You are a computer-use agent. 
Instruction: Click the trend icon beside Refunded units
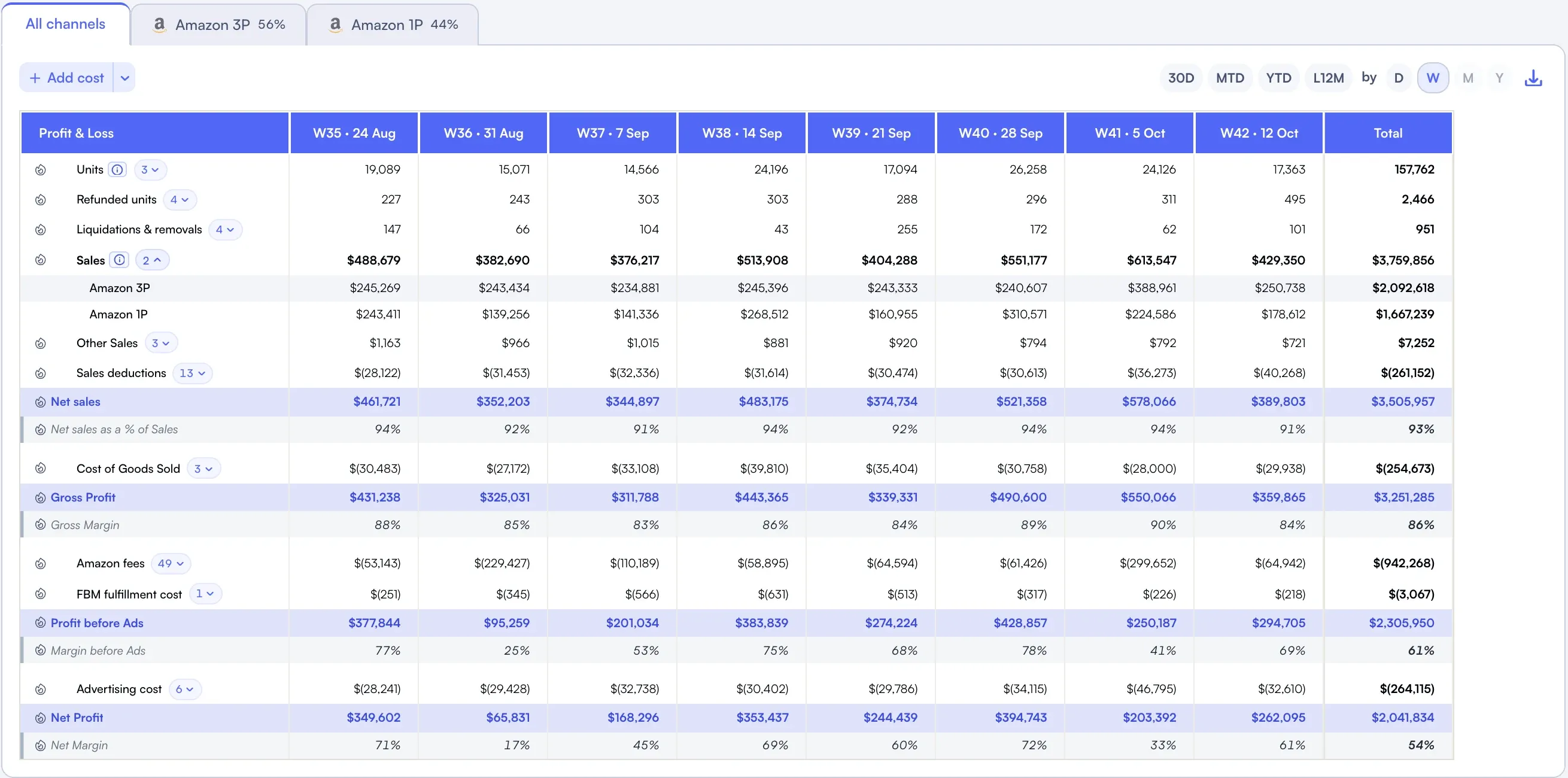coord(40,200)
